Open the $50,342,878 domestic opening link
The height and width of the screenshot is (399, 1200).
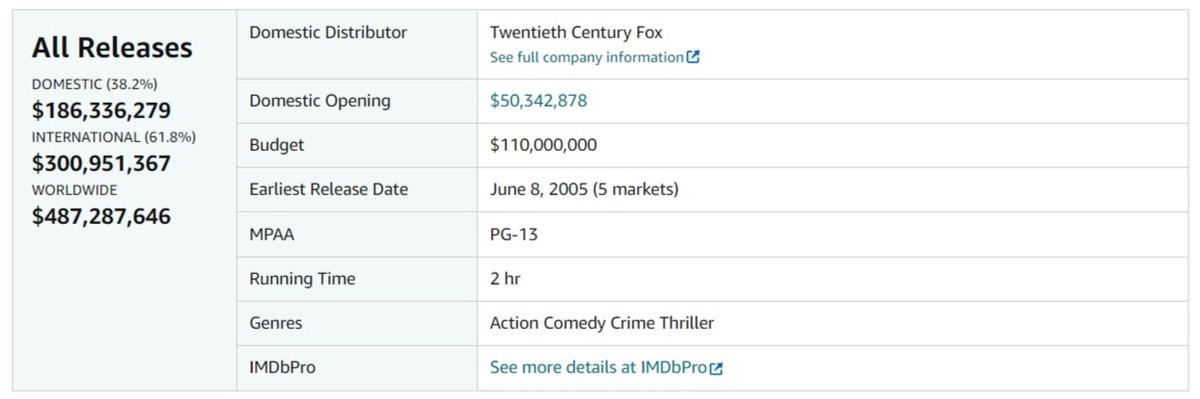coord(538,101)
